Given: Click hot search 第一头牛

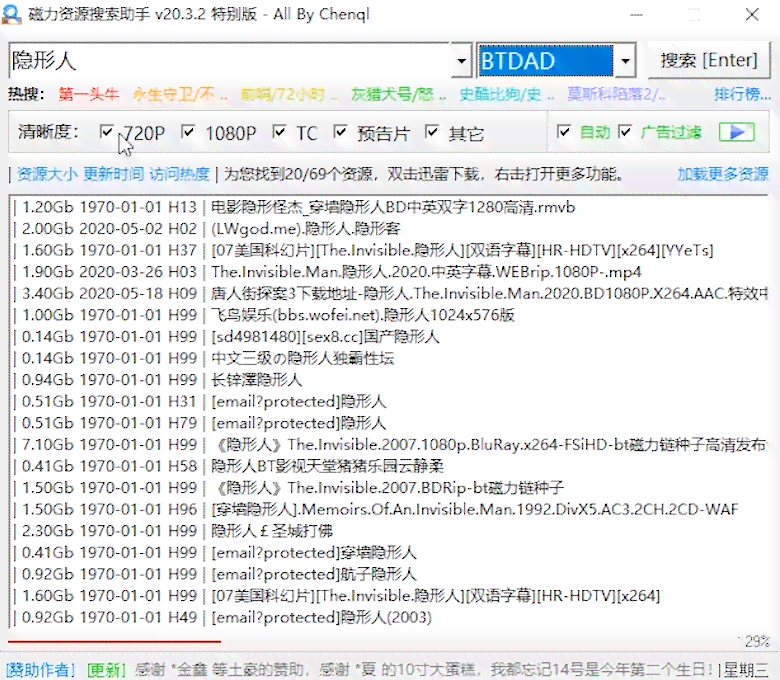Looking at the screenshot, I should pos(89,94).
